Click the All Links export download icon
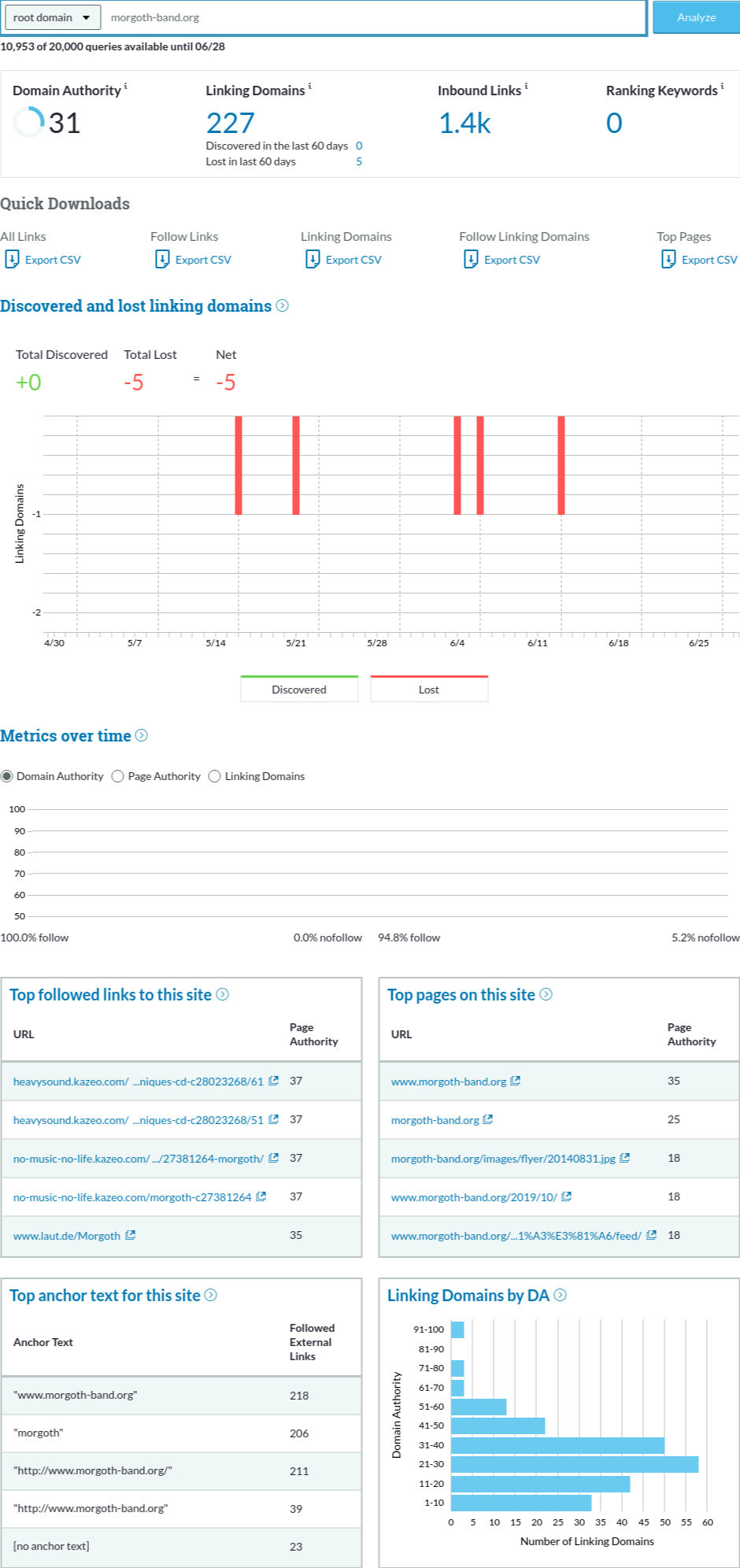This screenshot has width=740, height=1568. [x=12, y=259]
